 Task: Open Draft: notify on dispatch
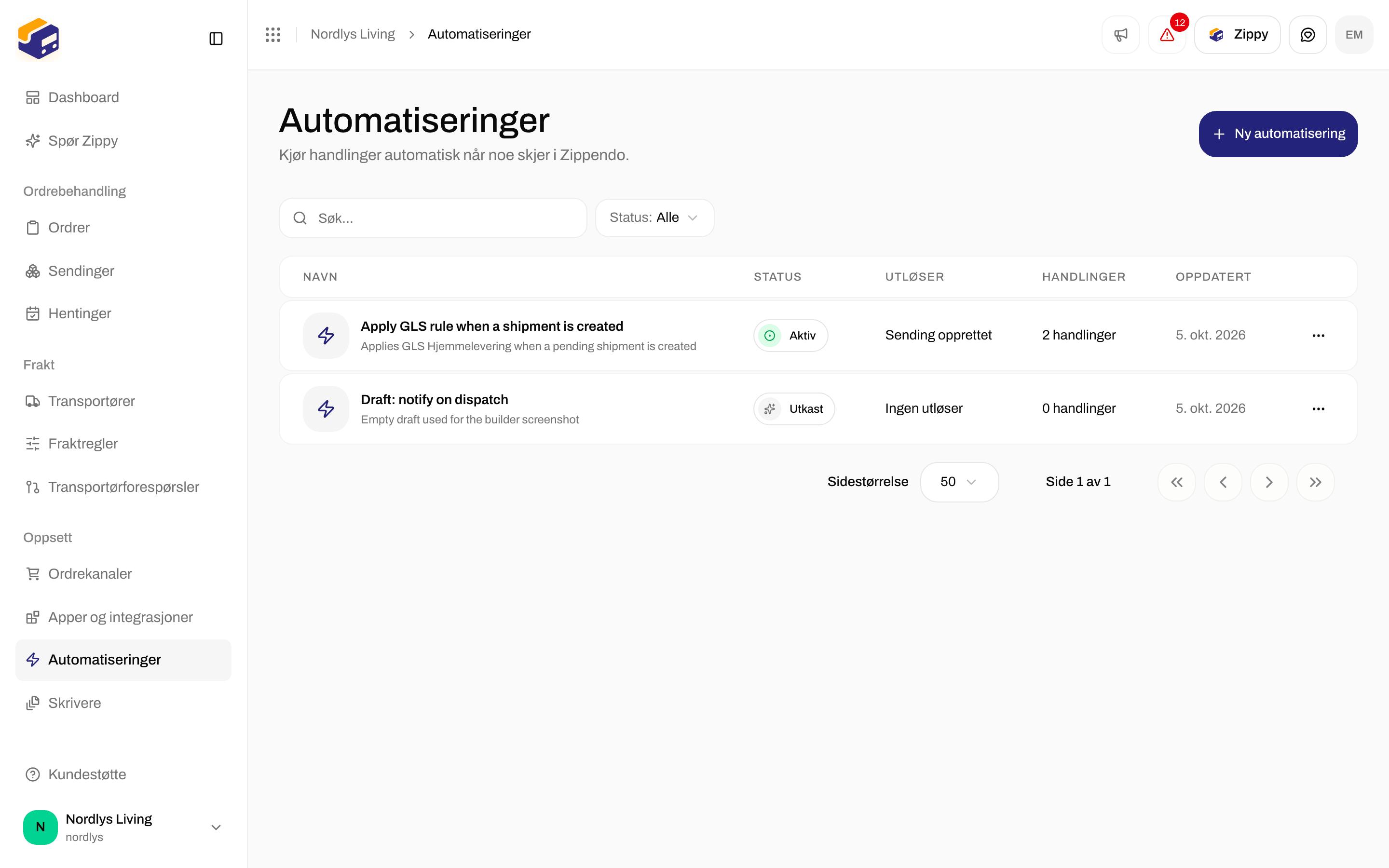(435, 400)
